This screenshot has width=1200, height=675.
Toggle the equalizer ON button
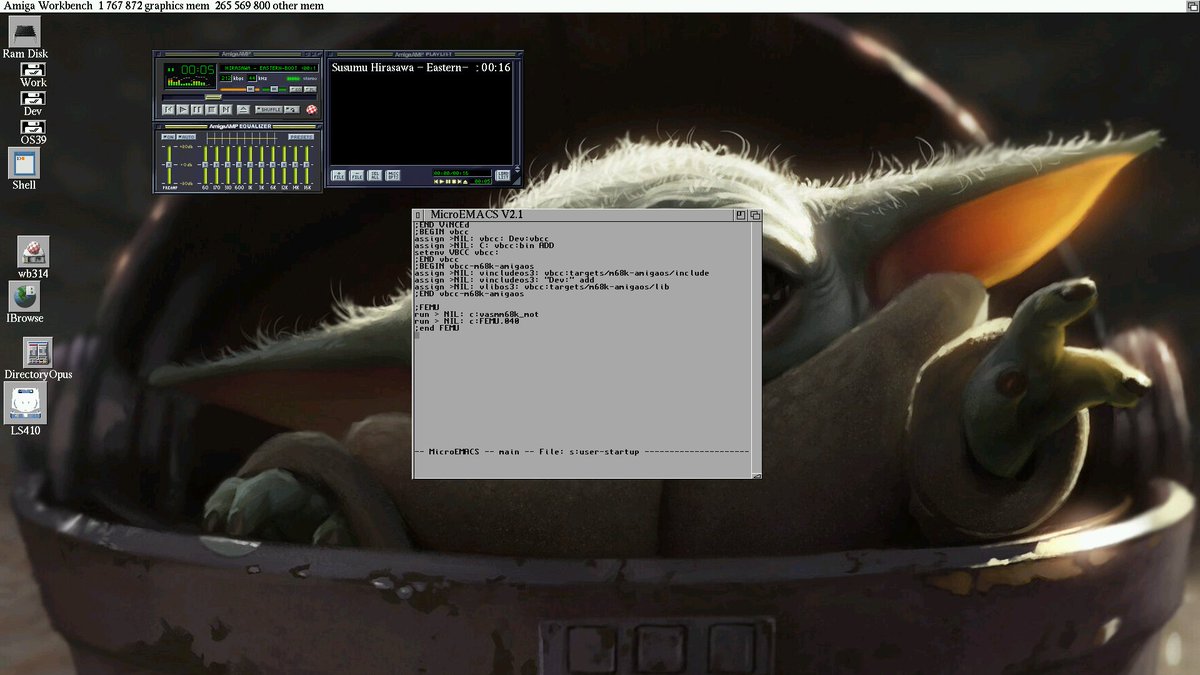[168, 137]
